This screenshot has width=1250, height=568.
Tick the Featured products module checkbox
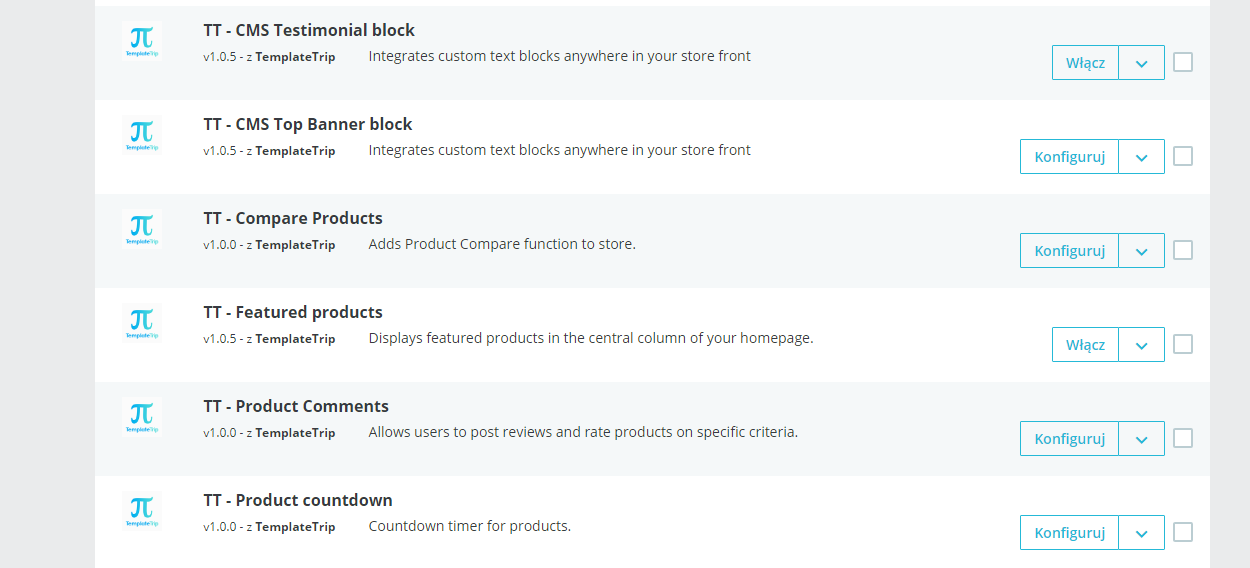[1183, 344]
